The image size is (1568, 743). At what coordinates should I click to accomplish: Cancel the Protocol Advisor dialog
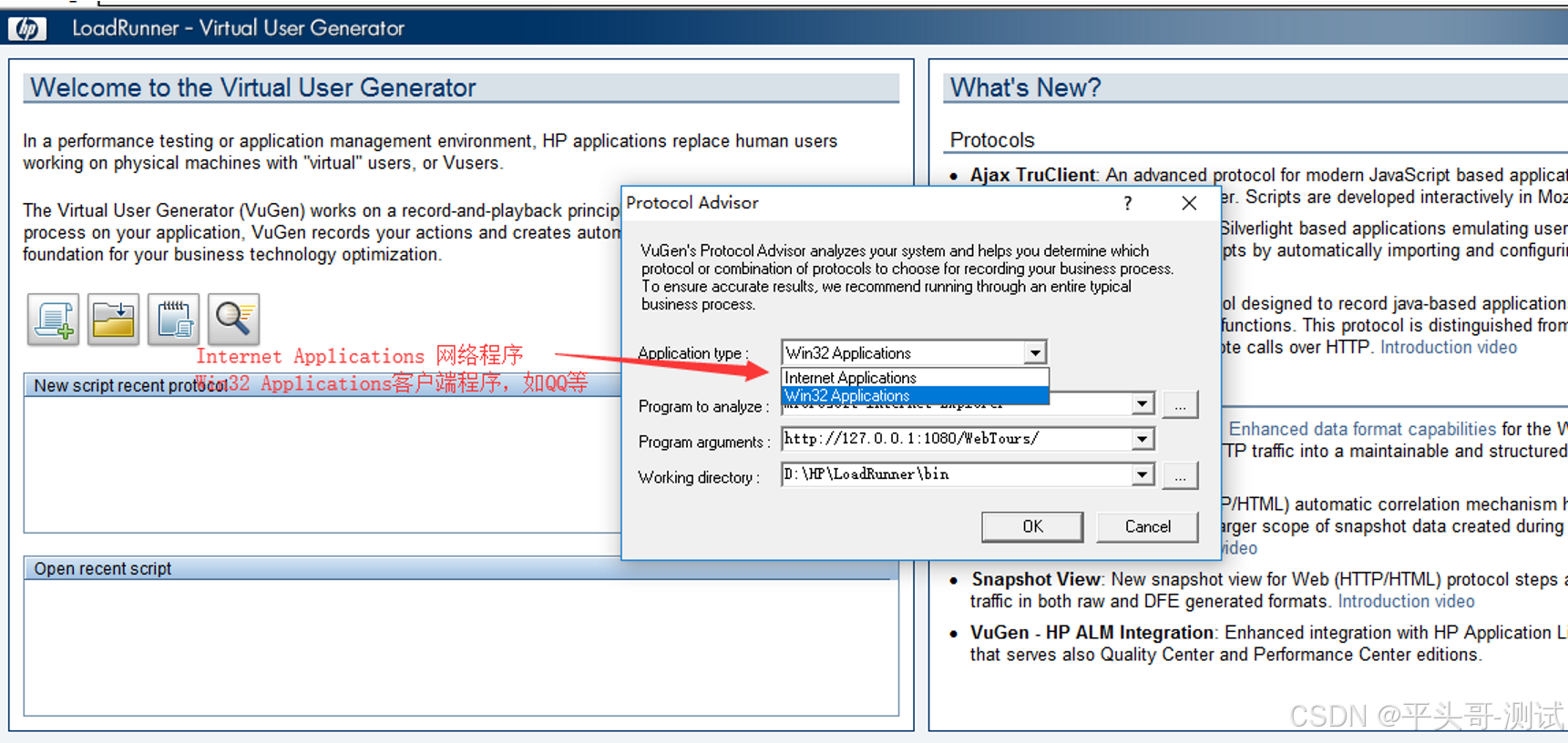click(x=1147, y=526)
